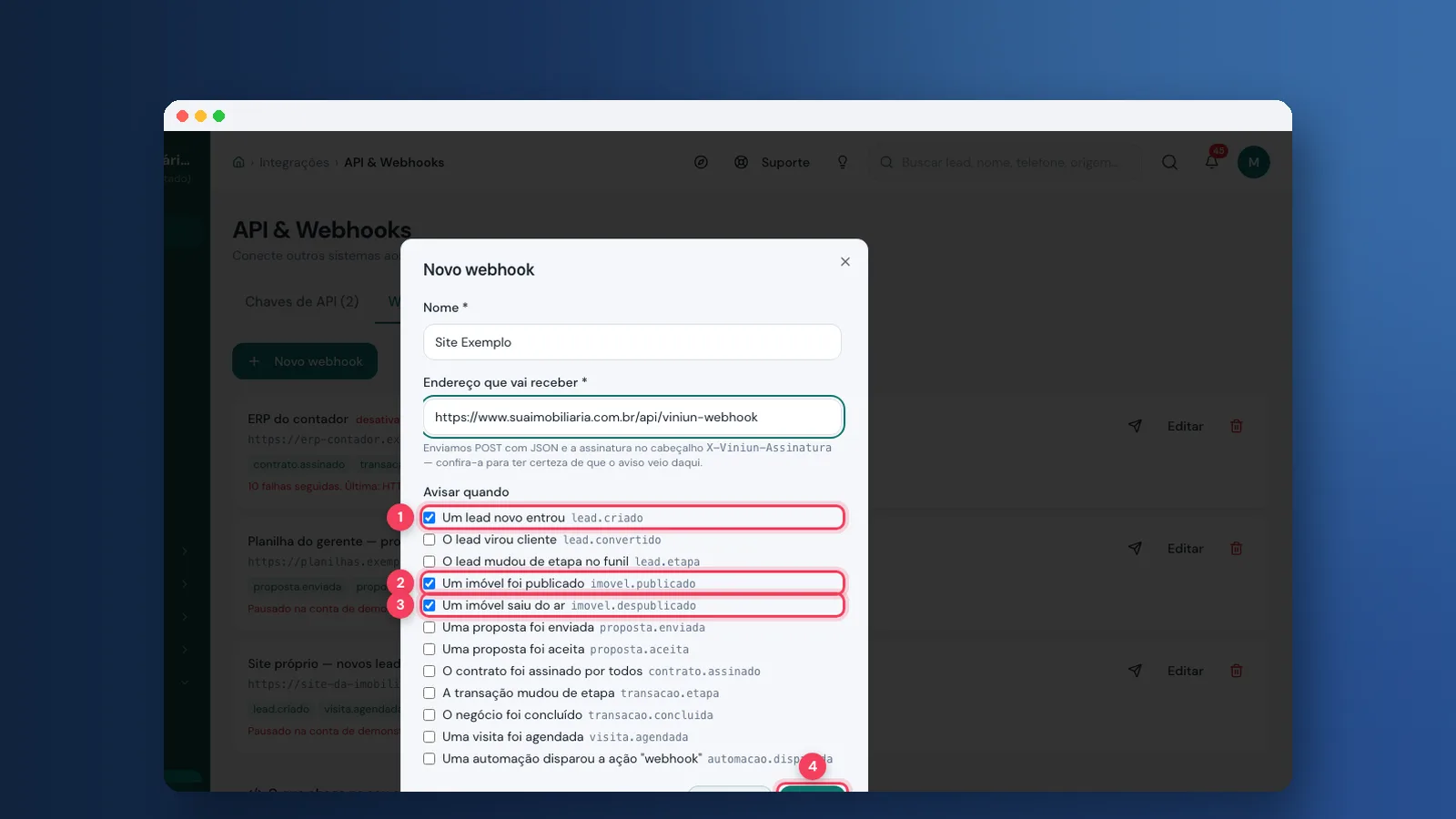
Task: Click the magnifier icon beside the bell
Action: tap(1170, 162)
